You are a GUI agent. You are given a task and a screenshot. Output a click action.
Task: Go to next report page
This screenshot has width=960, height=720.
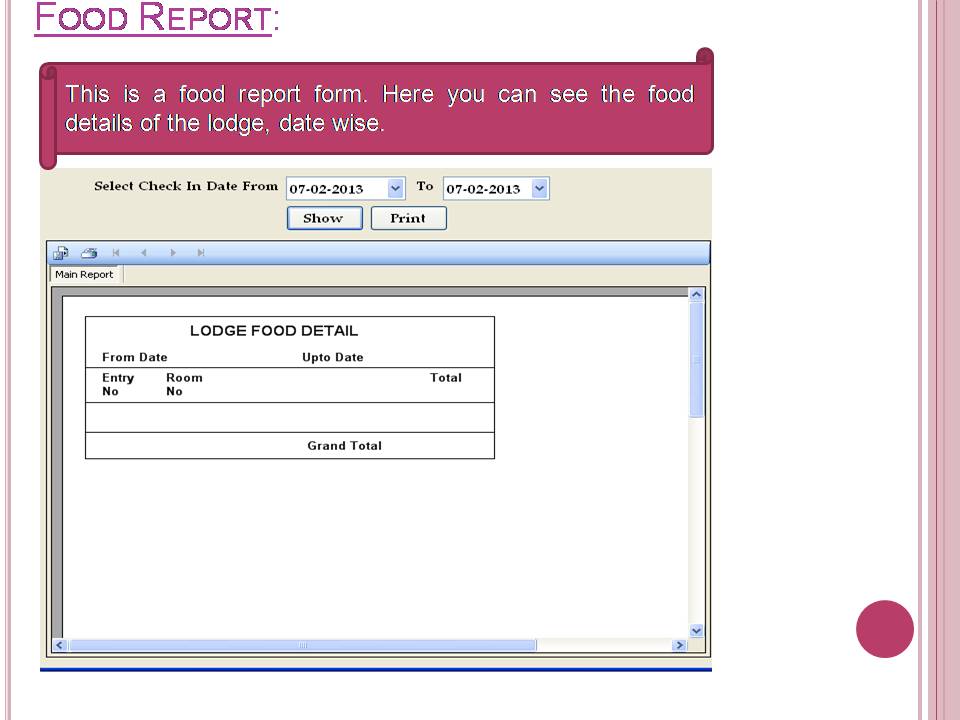click(173, 253)
